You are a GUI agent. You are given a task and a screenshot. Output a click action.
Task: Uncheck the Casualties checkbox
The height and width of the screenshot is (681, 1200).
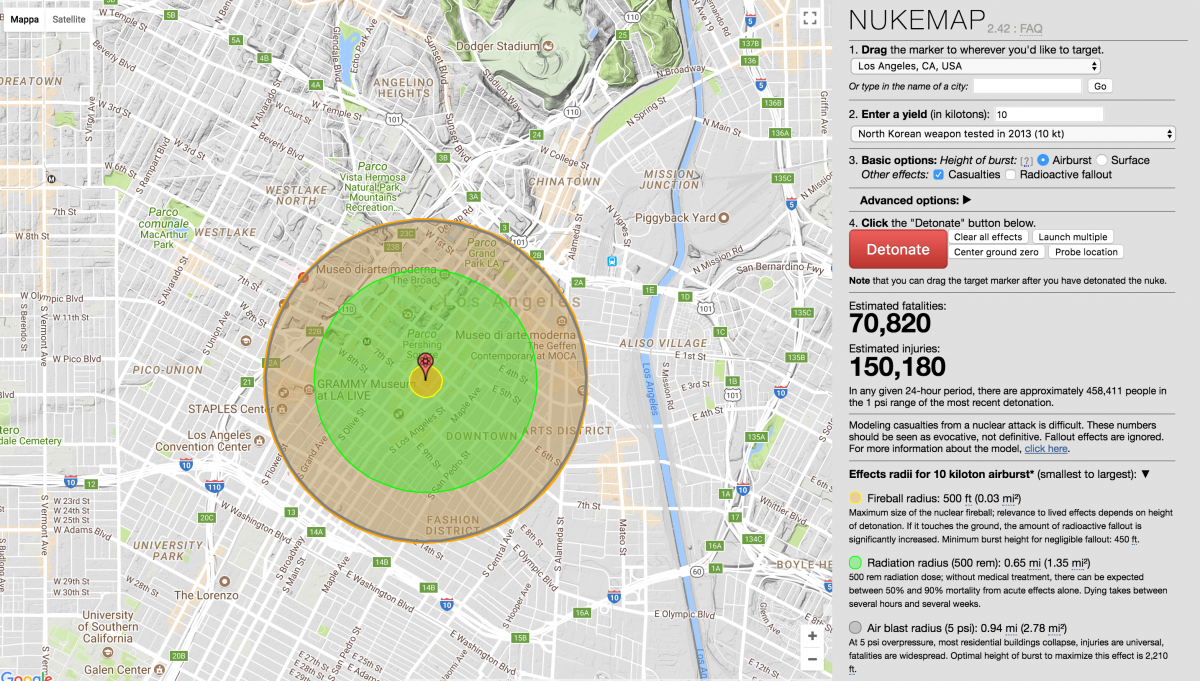click(x=938, y=175)
